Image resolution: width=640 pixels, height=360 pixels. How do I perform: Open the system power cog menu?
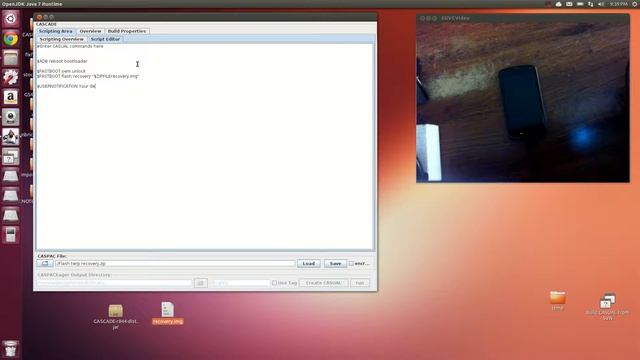[635, 4]
